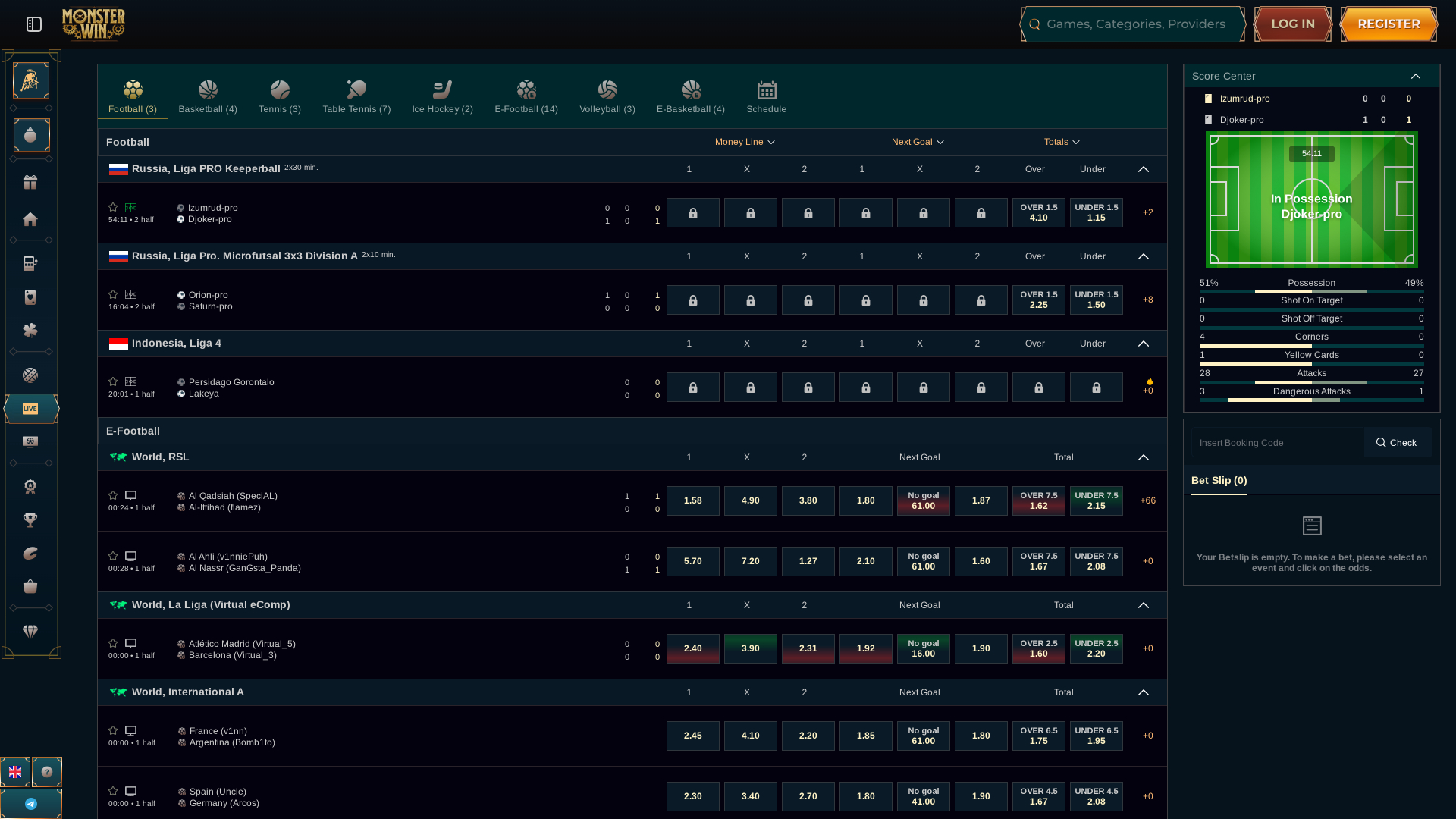Favorite the Izumrud-pro versus Djoker-pro match
Screen dimensions: 1456x819
pyautogui.click(x=113, y=207)
